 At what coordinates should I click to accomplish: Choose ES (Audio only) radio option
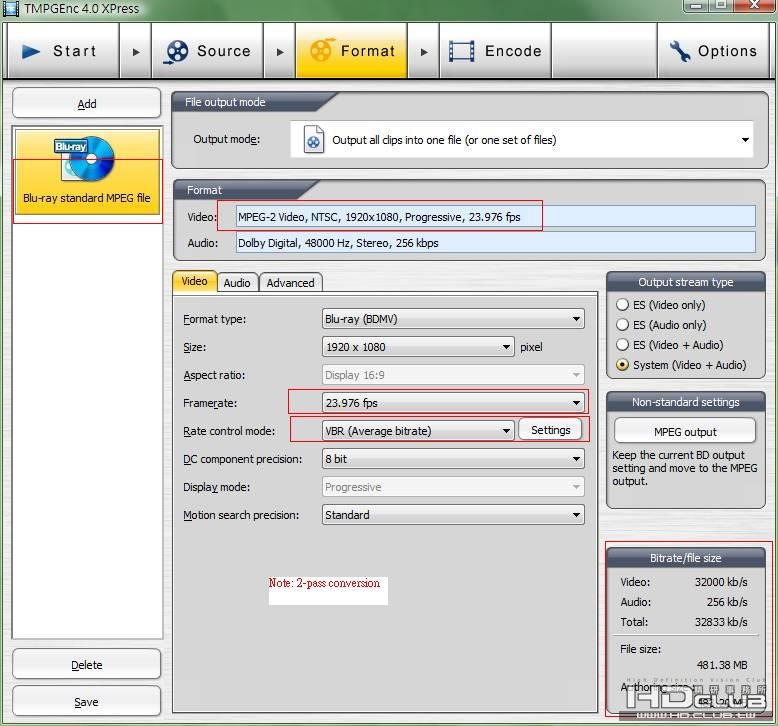[x=623, y=325]
